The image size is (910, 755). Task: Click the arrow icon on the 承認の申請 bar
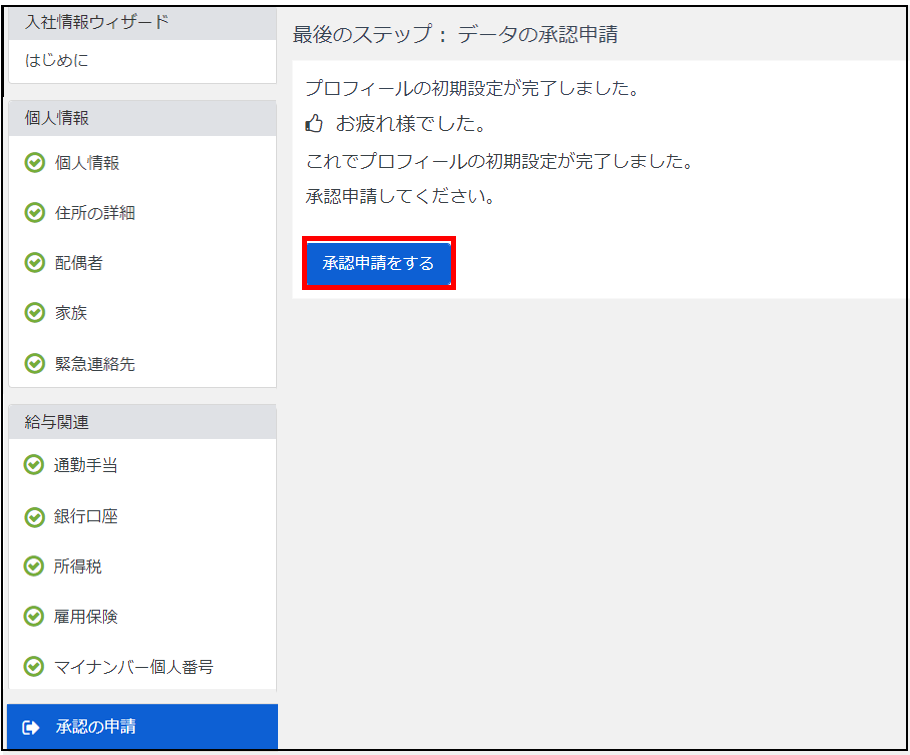tap(31, 727)
